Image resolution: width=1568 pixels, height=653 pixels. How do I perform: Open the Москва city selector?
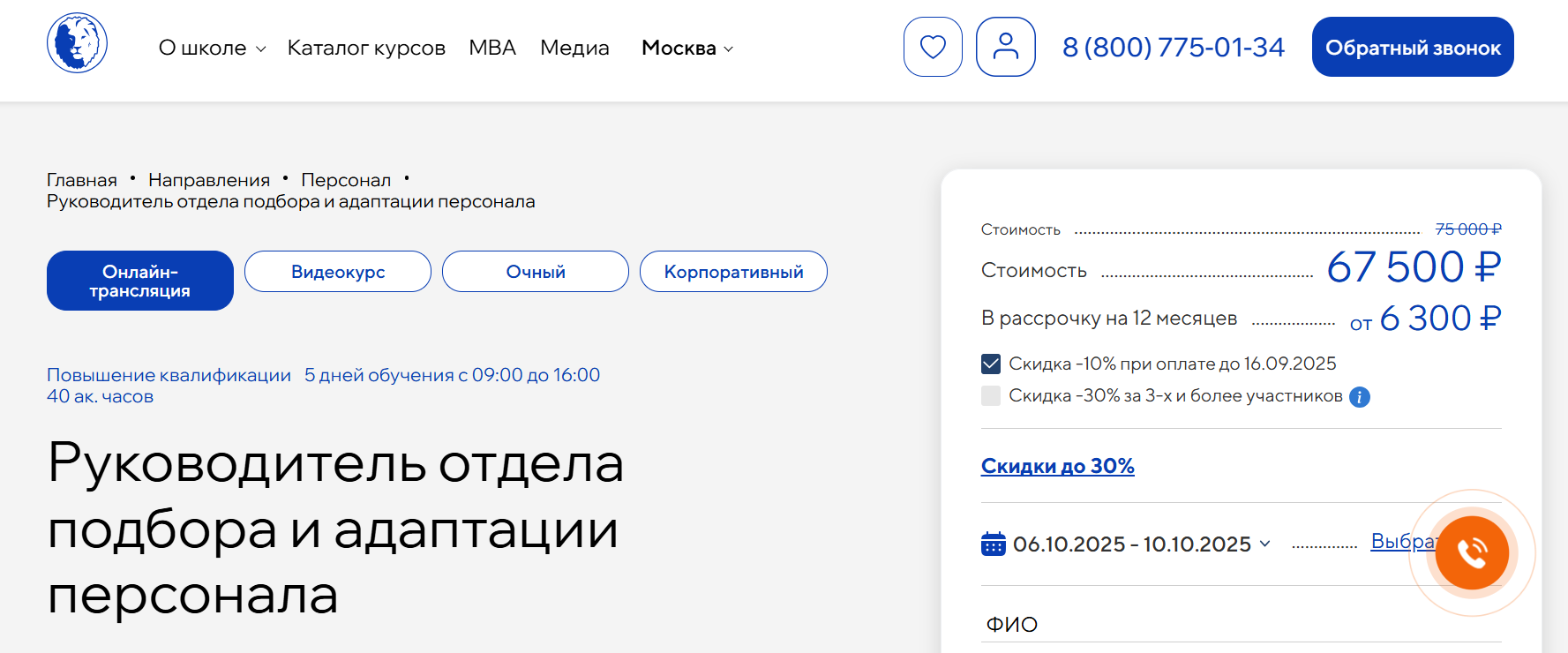point(686,48)
